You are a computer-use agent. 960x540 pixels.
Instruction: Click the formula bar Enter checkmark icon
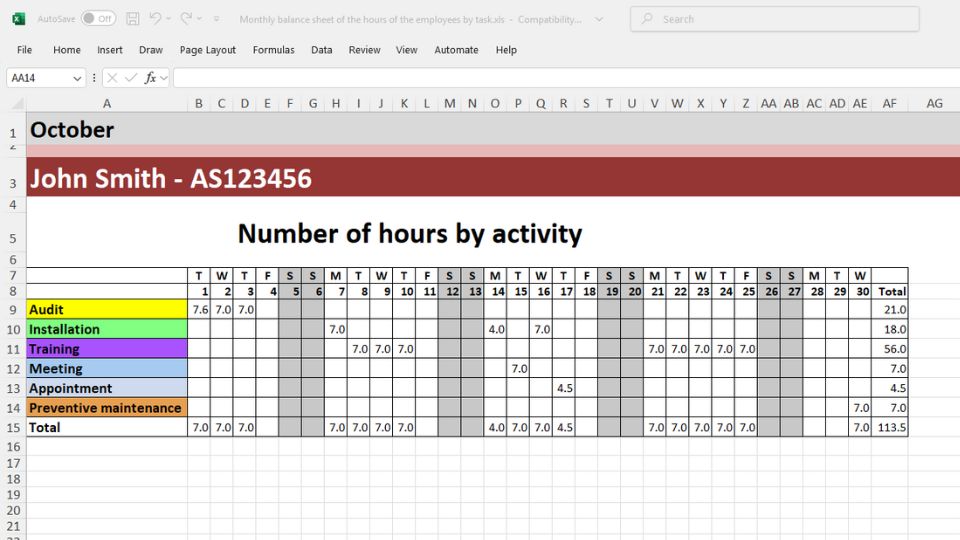click(x=131, y=78)
